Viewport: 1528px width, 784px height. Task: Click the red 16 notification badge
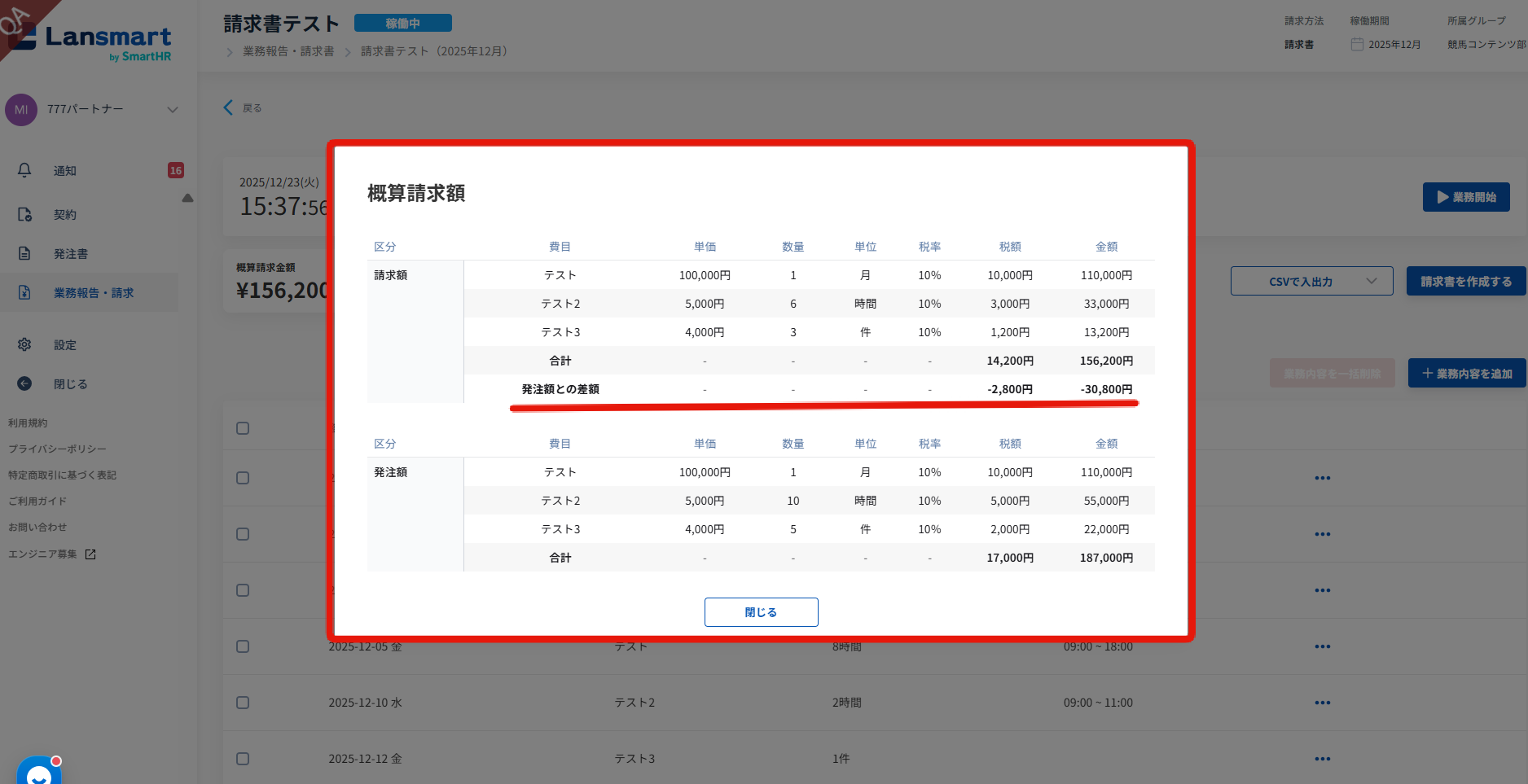[x=176, y=170]
